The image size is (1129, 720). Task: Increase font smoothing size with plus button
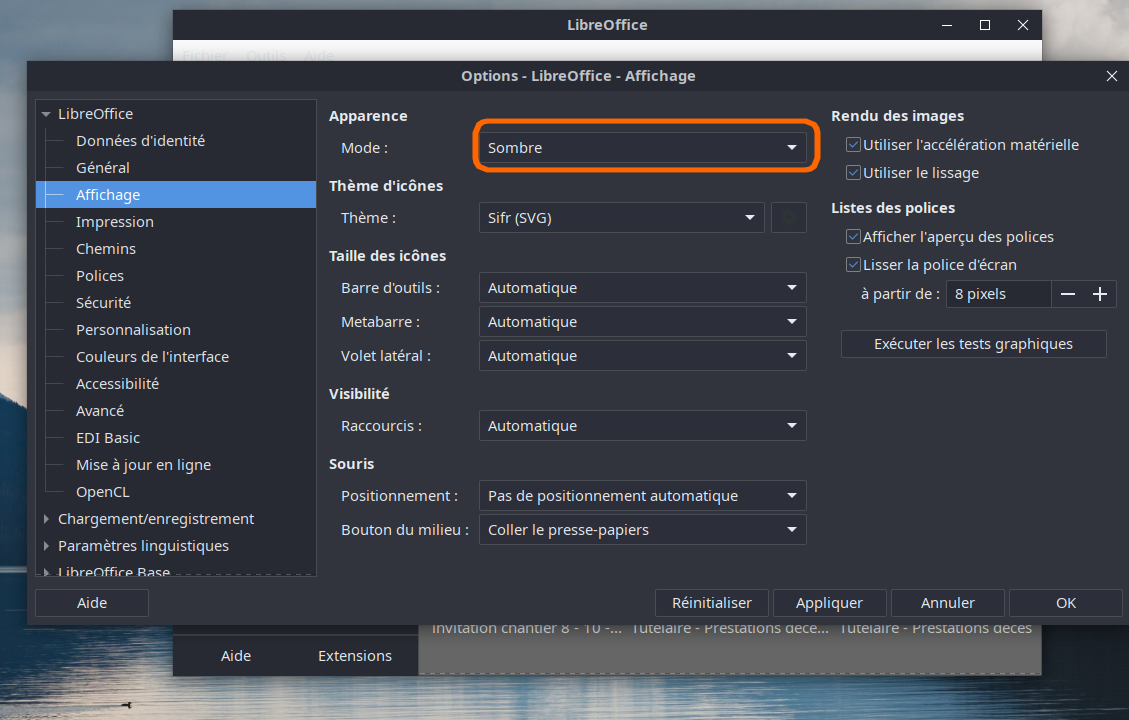(1100, 294)
